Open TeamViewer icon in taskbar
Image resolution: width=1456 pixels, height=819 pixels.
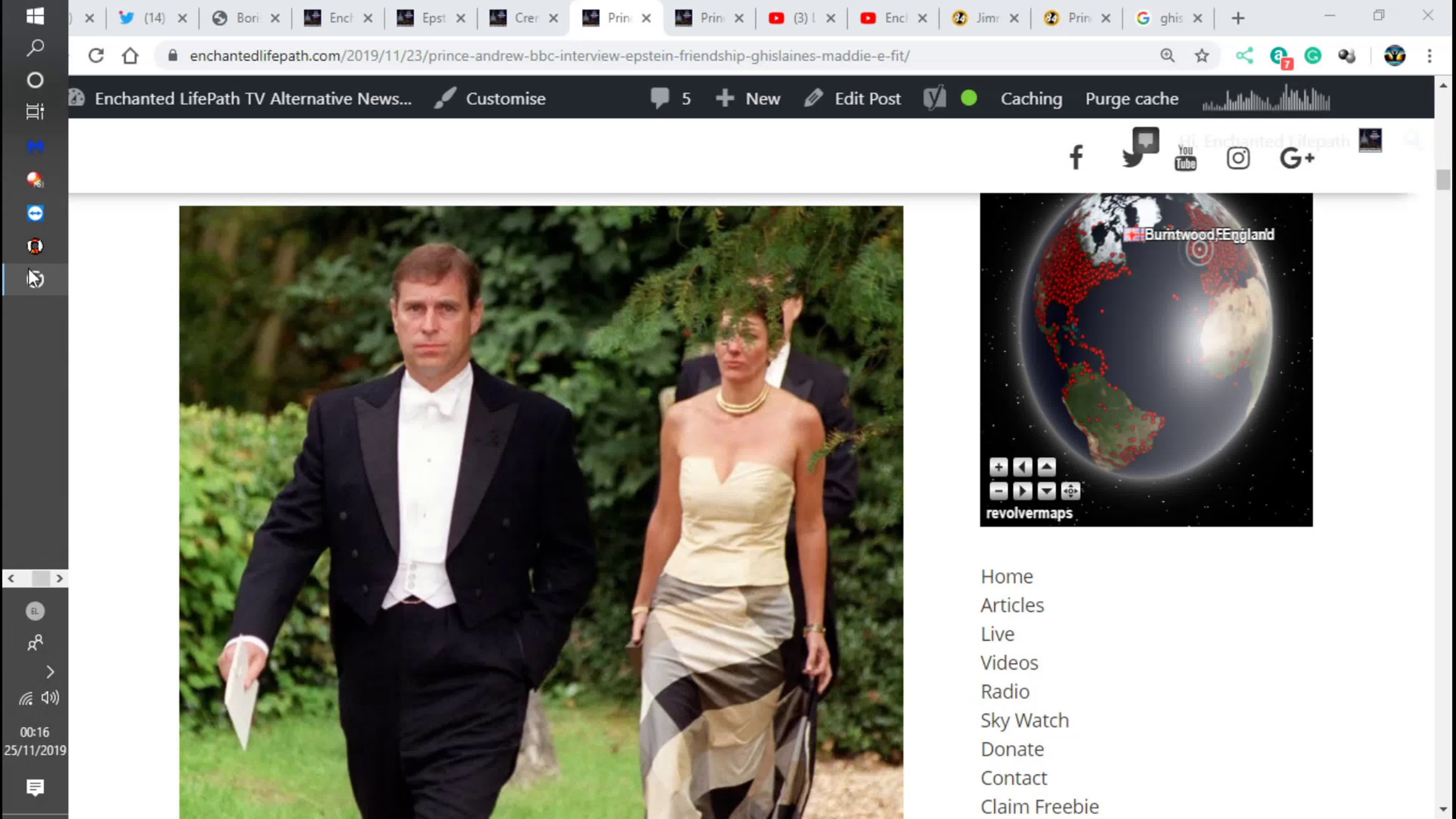point(35,213)
